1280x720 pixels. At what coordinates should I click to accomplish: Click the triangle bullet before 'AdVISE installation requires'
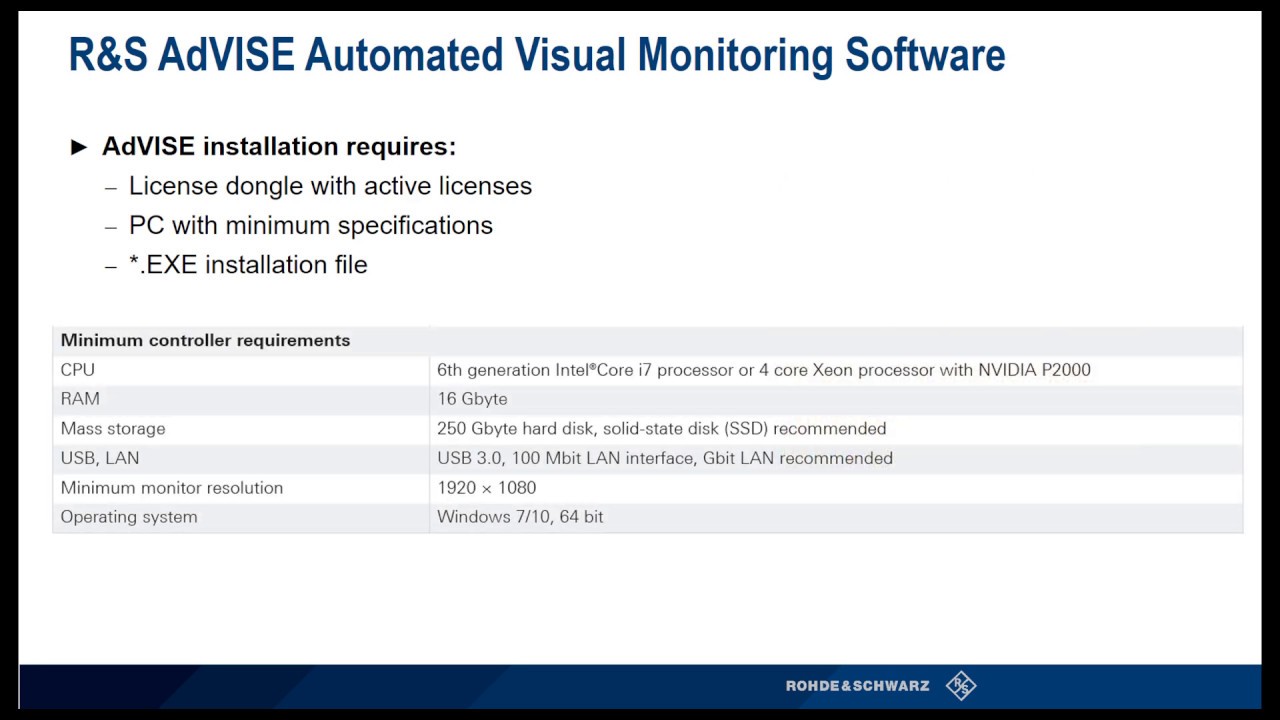(80, 147)
